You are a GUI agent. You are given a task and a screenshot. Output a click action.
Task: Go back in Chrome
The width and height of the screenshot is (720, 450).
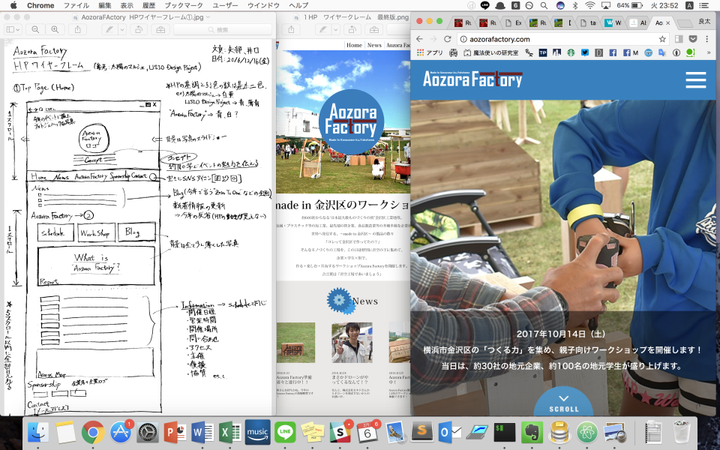pos(419,39)
